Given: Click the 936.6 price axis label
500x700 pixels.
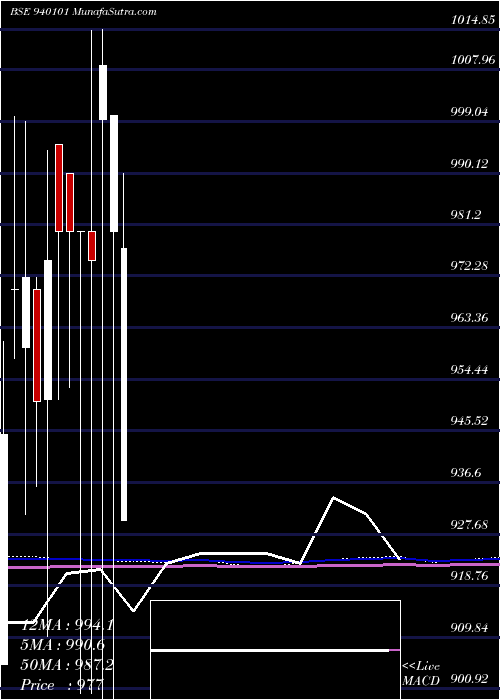Looking at the screenshot, I should pos(466,473).
